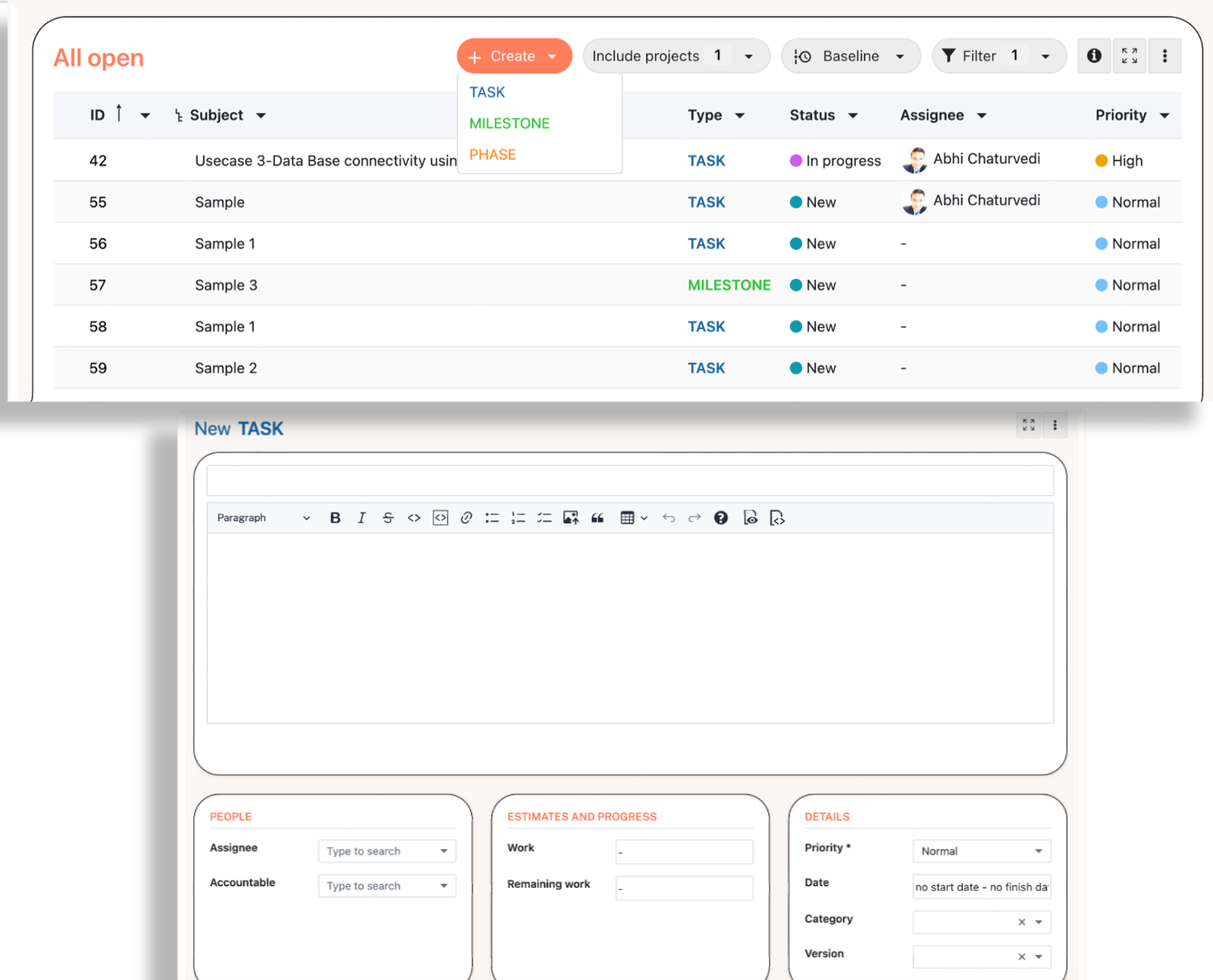This screenshot has width=1213, height=980.
Task: Open more options menu of list
Action: [1165, 55]
